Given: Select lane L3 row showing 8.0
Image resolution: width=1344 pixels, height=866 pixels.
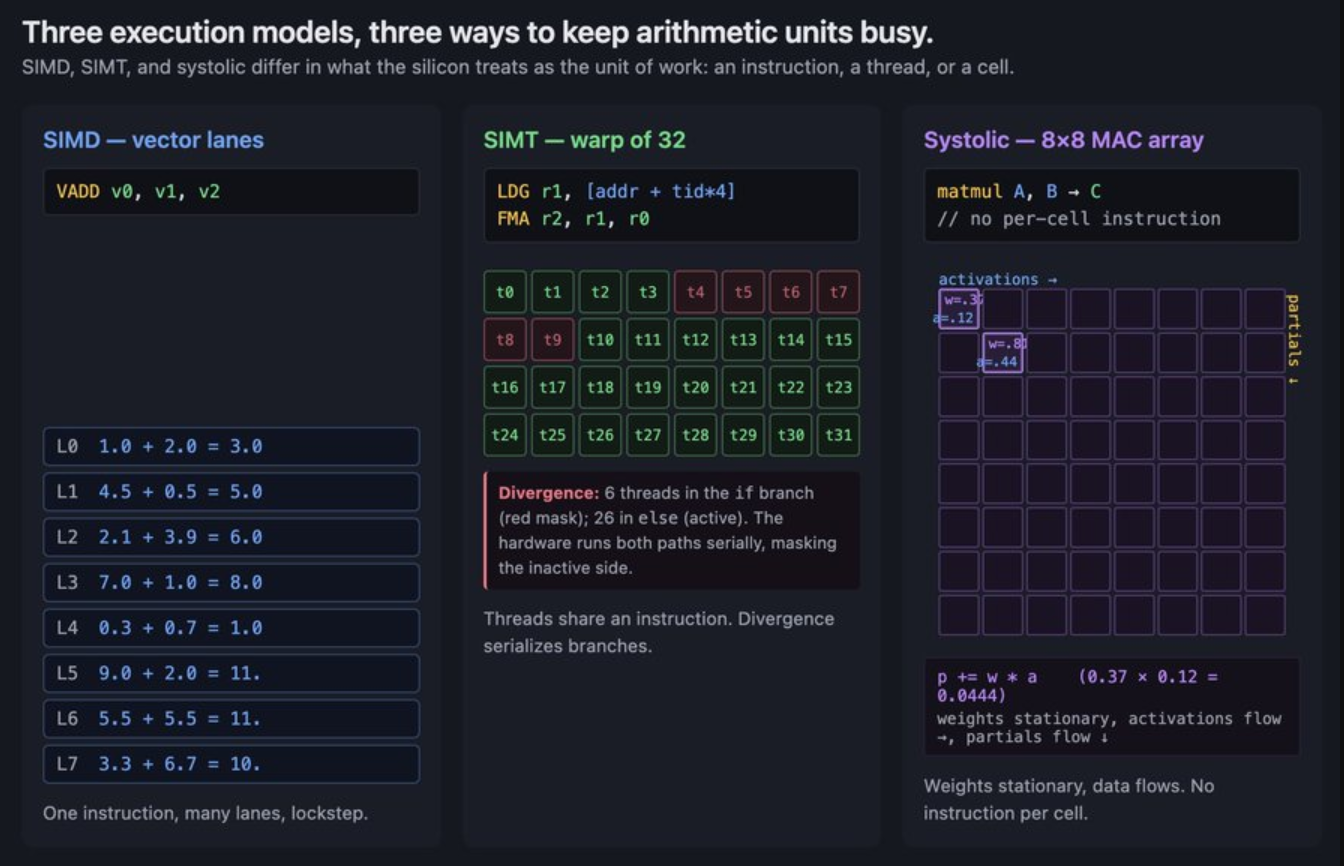Looking at the screenshot, I should 231,582.
